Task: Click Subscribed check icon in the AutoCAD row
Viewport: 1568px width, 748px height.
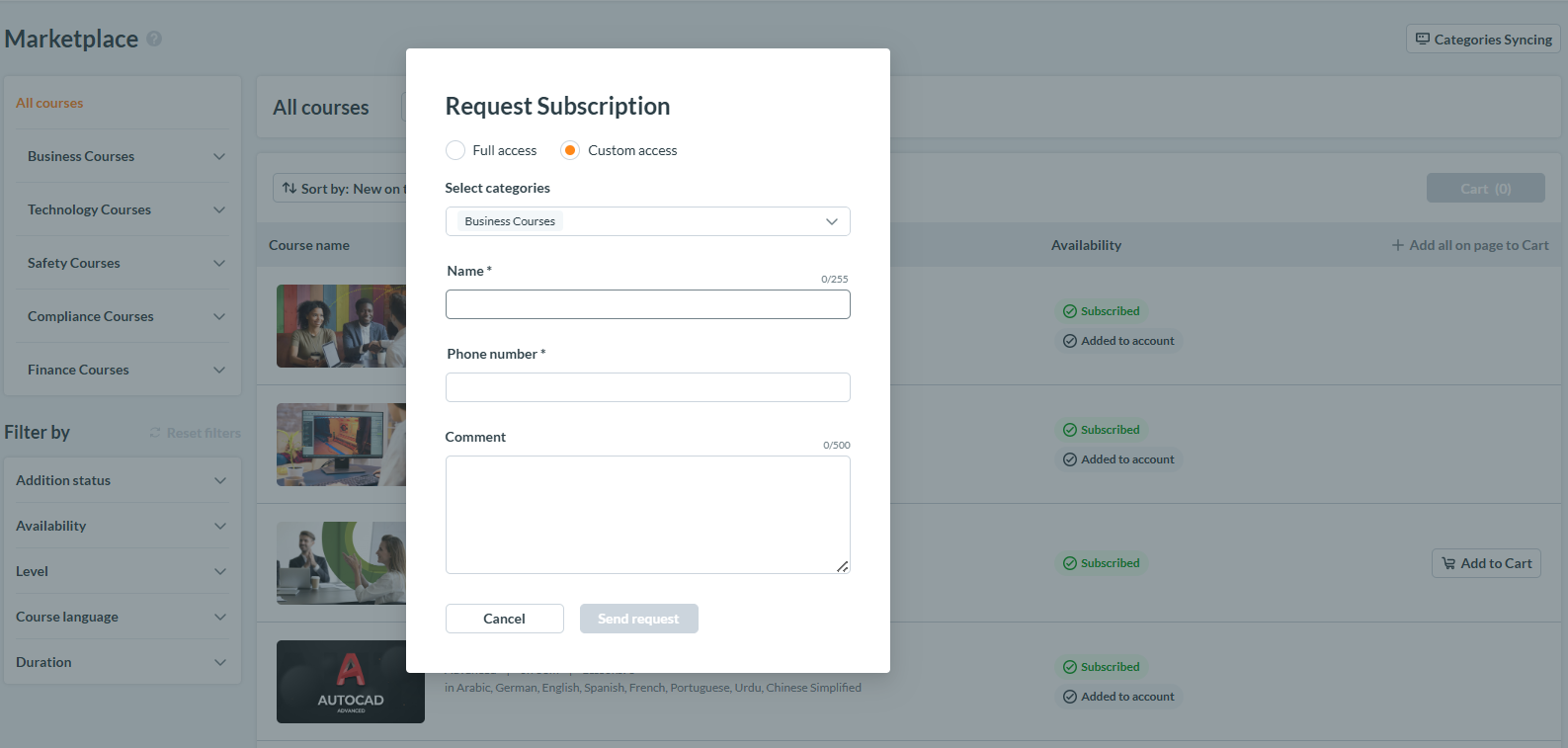Action: [x=1070, y=667]
